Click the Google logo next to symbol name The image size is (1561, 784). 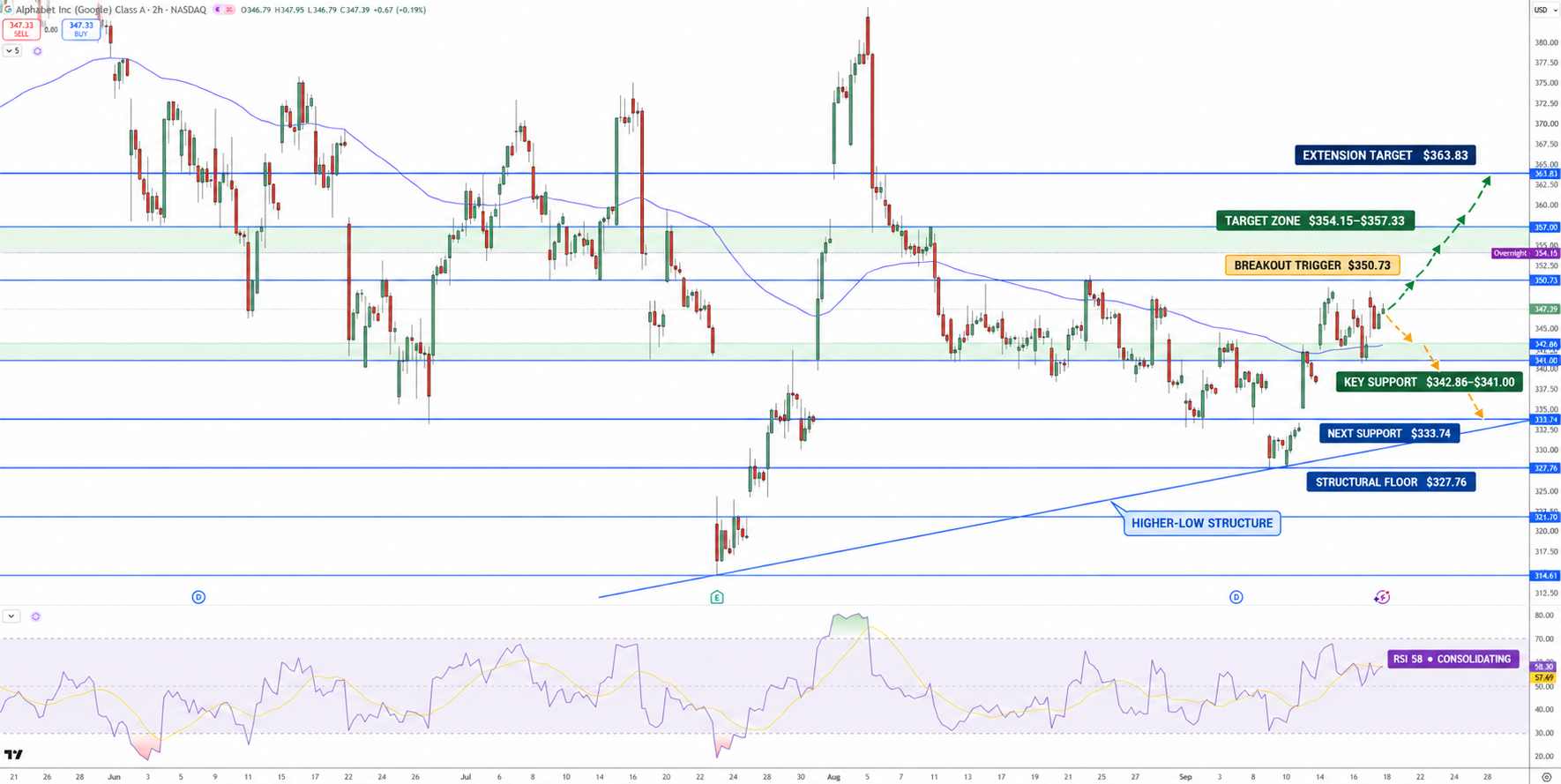click(8, 10)
